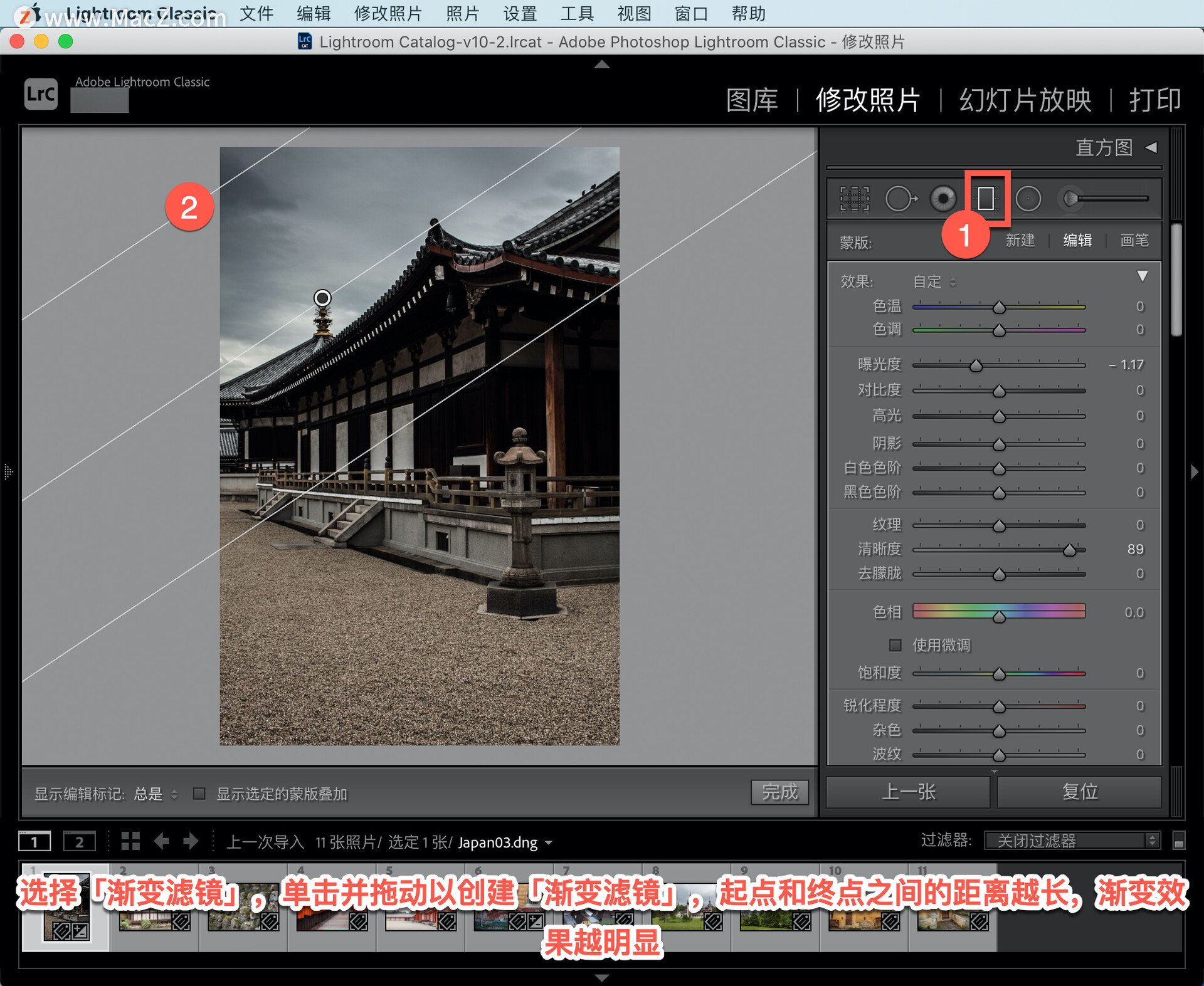
Task: Hide the top module picker panel arrow
Action: coord(602,64)
